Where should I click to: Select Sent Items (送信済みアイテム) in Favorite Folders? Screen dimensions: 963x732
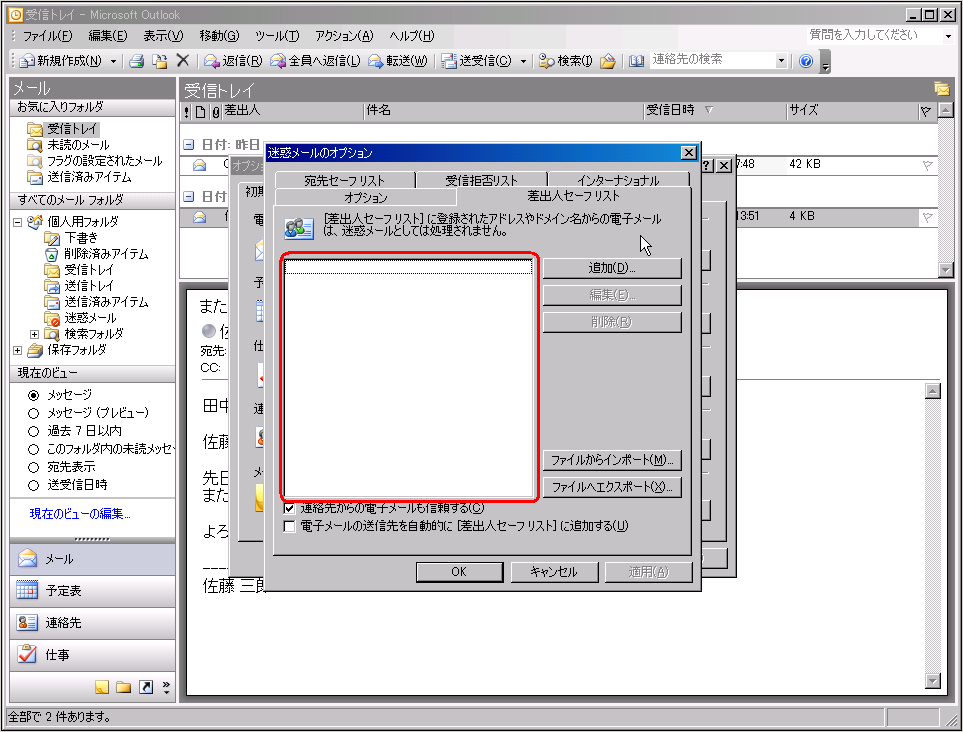tap(89, 177)
